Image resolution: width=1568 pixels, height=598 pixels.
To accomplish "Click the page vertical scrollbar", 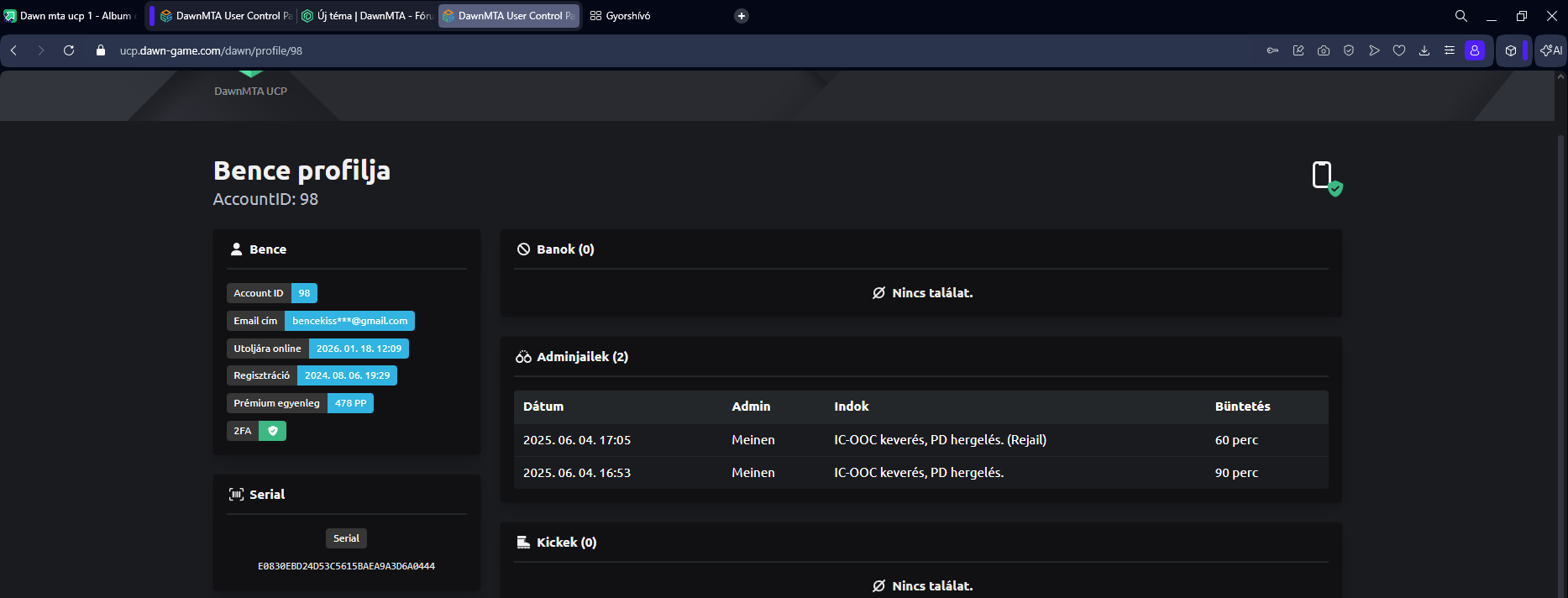I will point(1561,336).
